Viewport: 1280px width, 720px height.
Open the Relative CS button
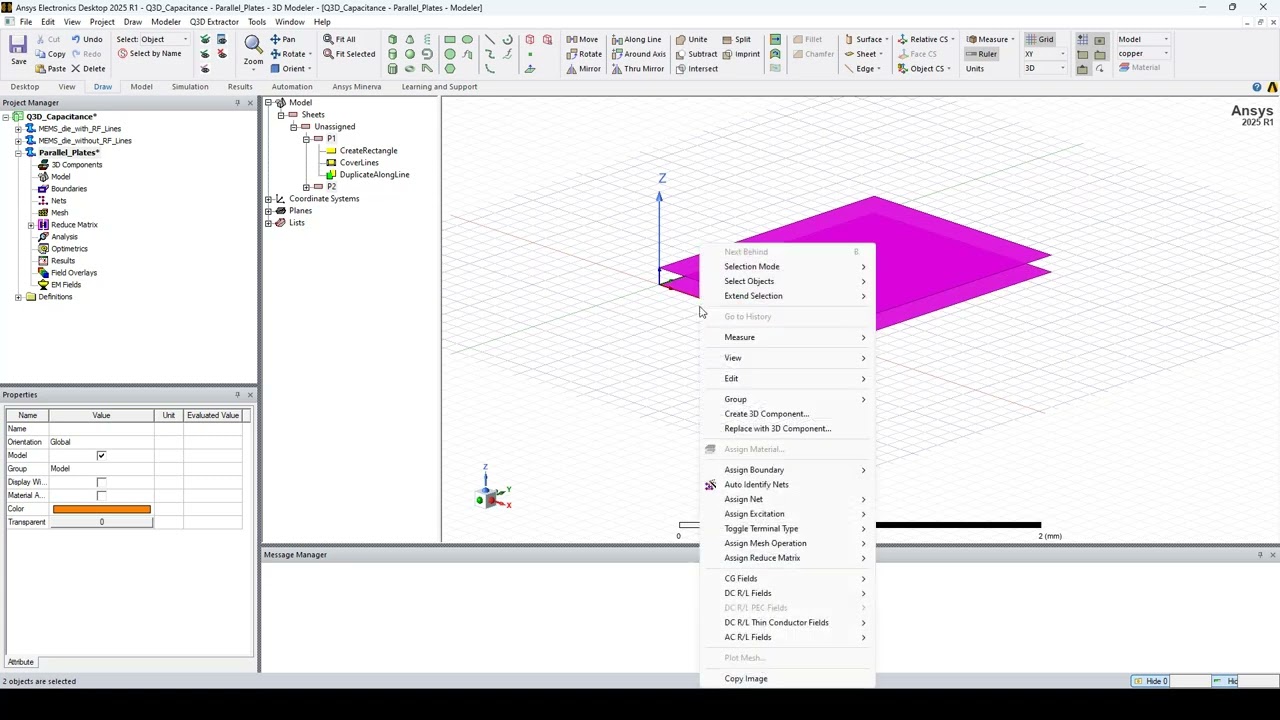(x=926, y=39)
